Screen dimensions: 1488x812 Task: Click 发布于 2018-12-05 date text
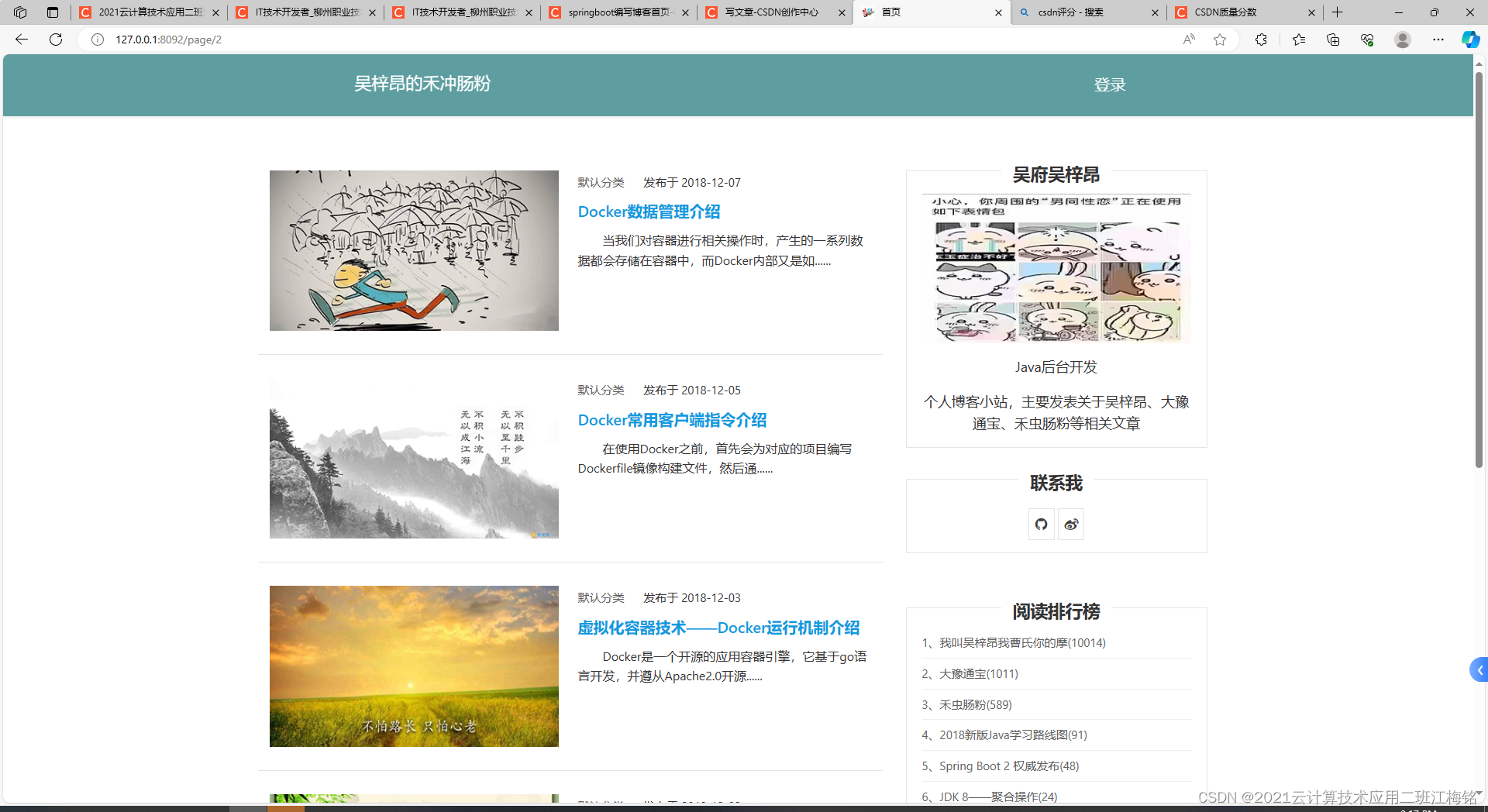click(x=692, y=391)
